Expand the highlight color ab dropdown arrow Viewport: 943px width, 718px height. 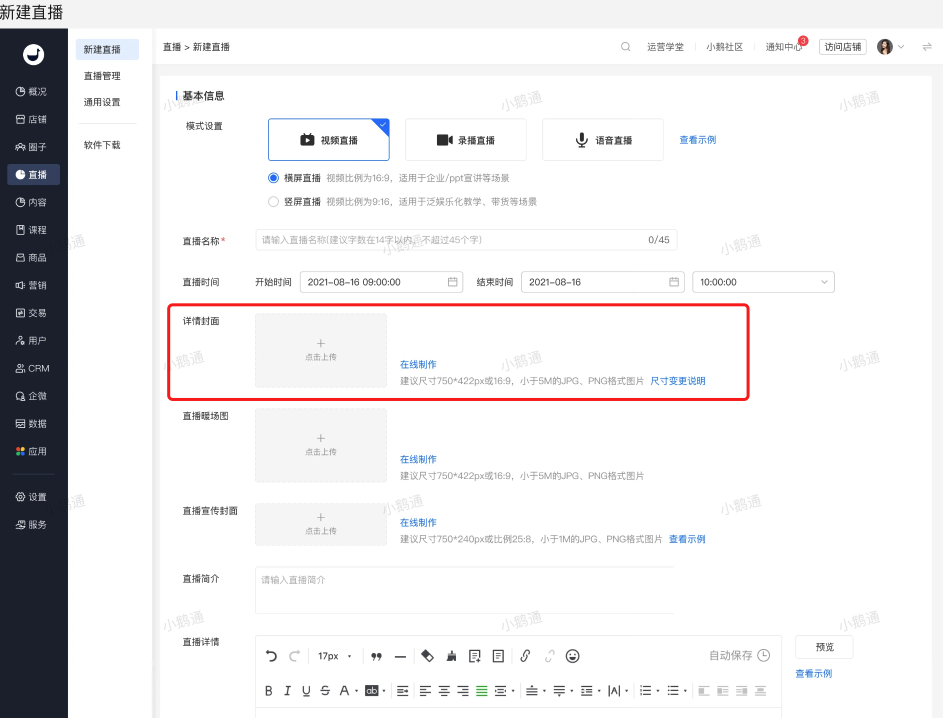[x=384, y=692]
